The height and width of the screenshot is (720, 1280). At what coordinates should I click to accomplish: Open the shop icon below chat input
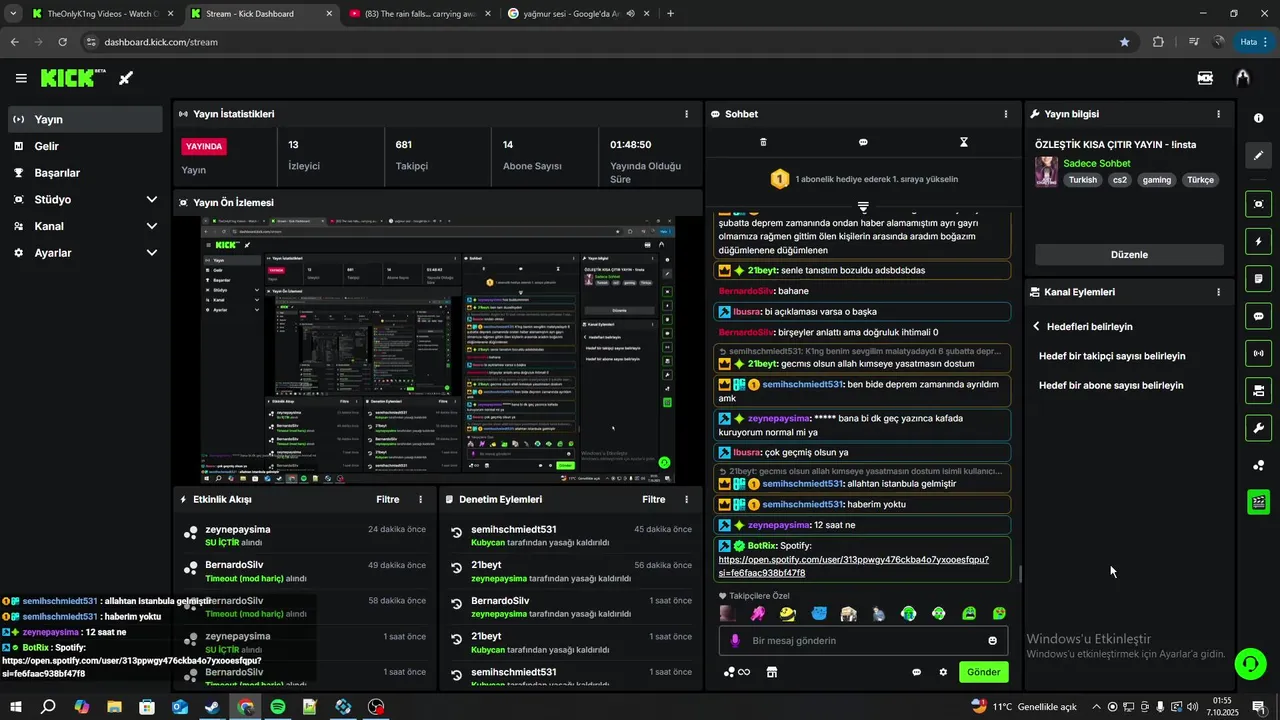coord(771,672)
